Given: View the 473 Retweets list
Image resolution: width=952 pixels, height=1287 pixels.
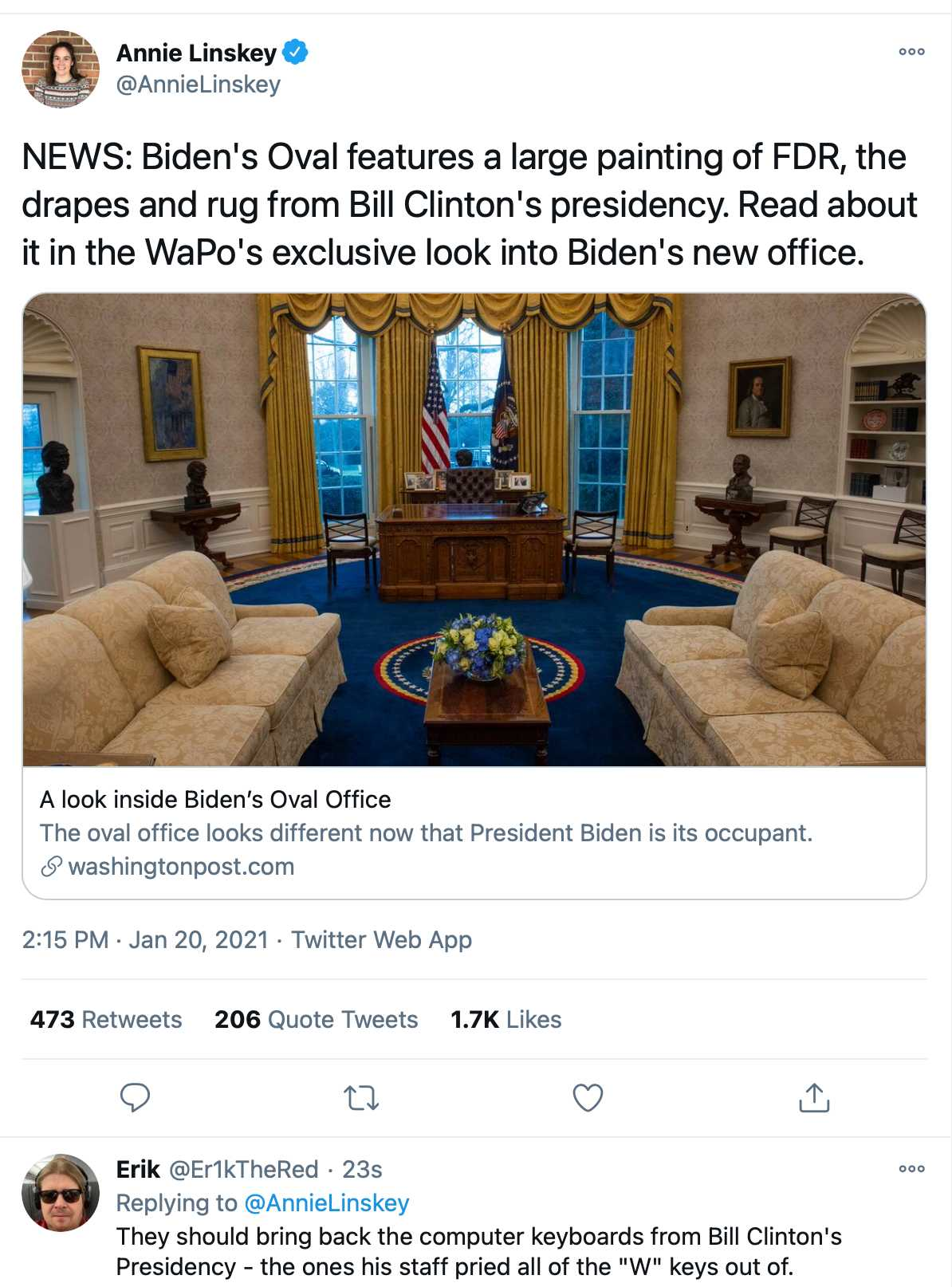Looking at the screenshot, I should point(106,1019).
